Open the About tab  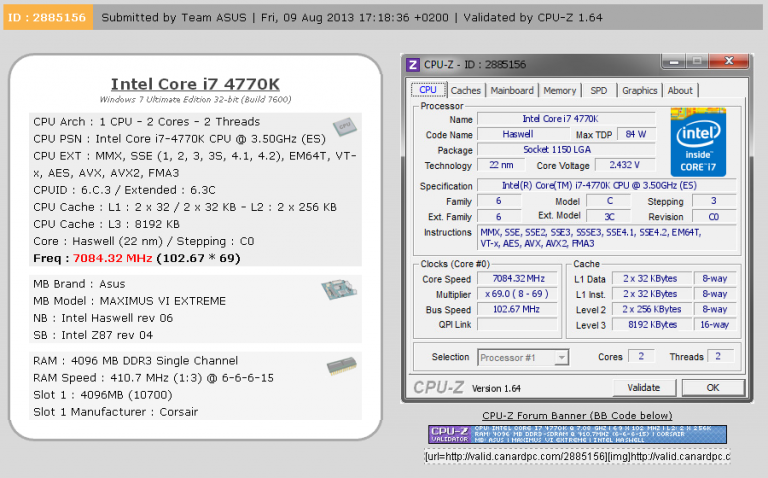point(680,91)
